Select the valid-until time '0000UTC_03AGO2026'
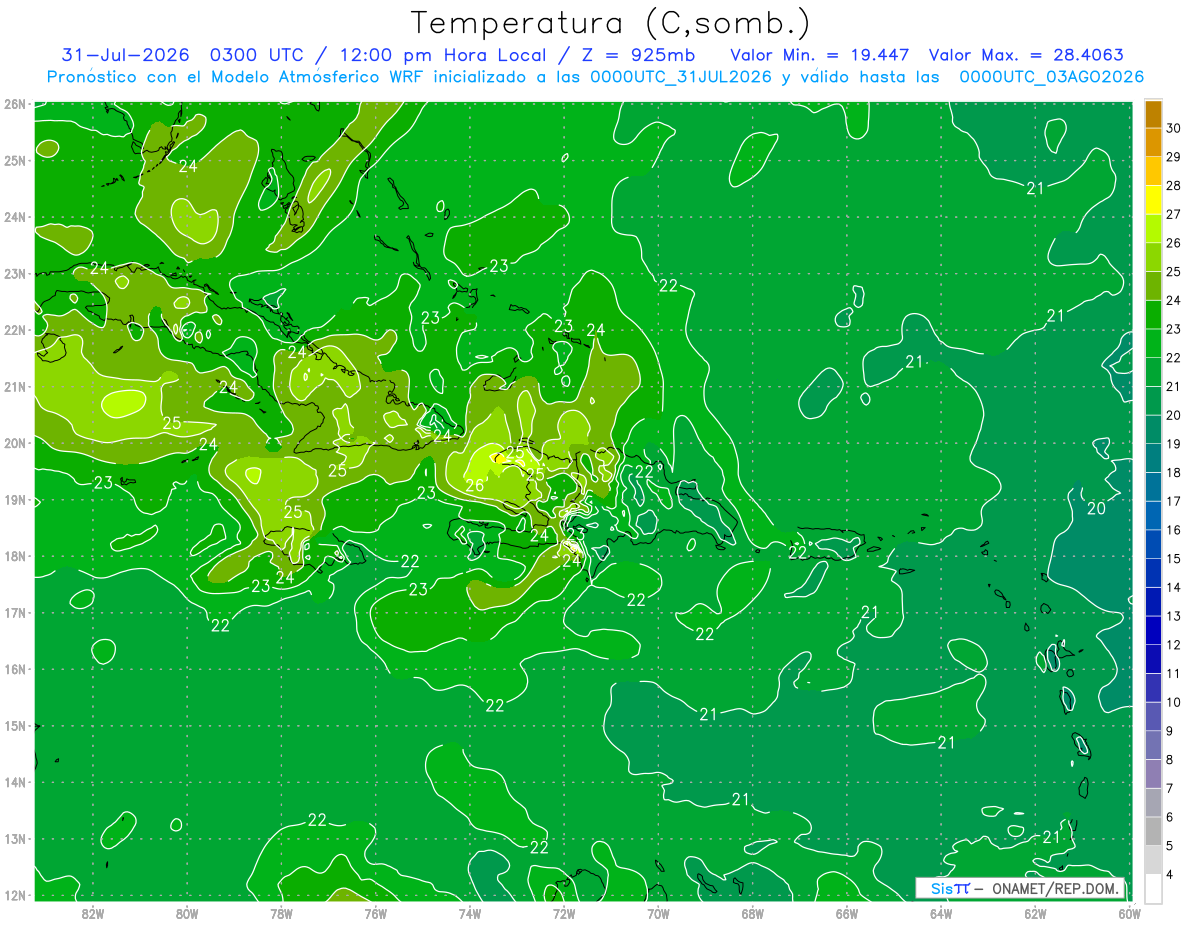This screenshot has height=927, width=1200. click(1052, 77)
